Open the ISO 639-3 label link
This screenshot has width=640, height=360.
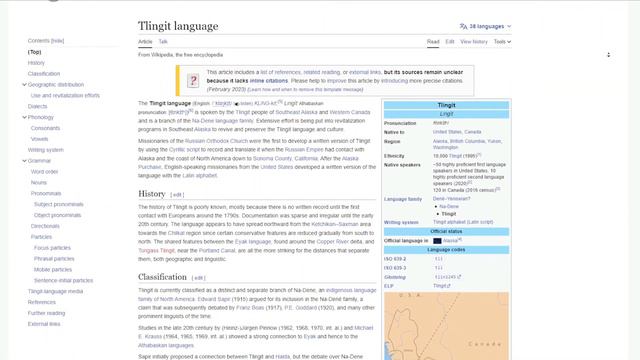(395, 268)
